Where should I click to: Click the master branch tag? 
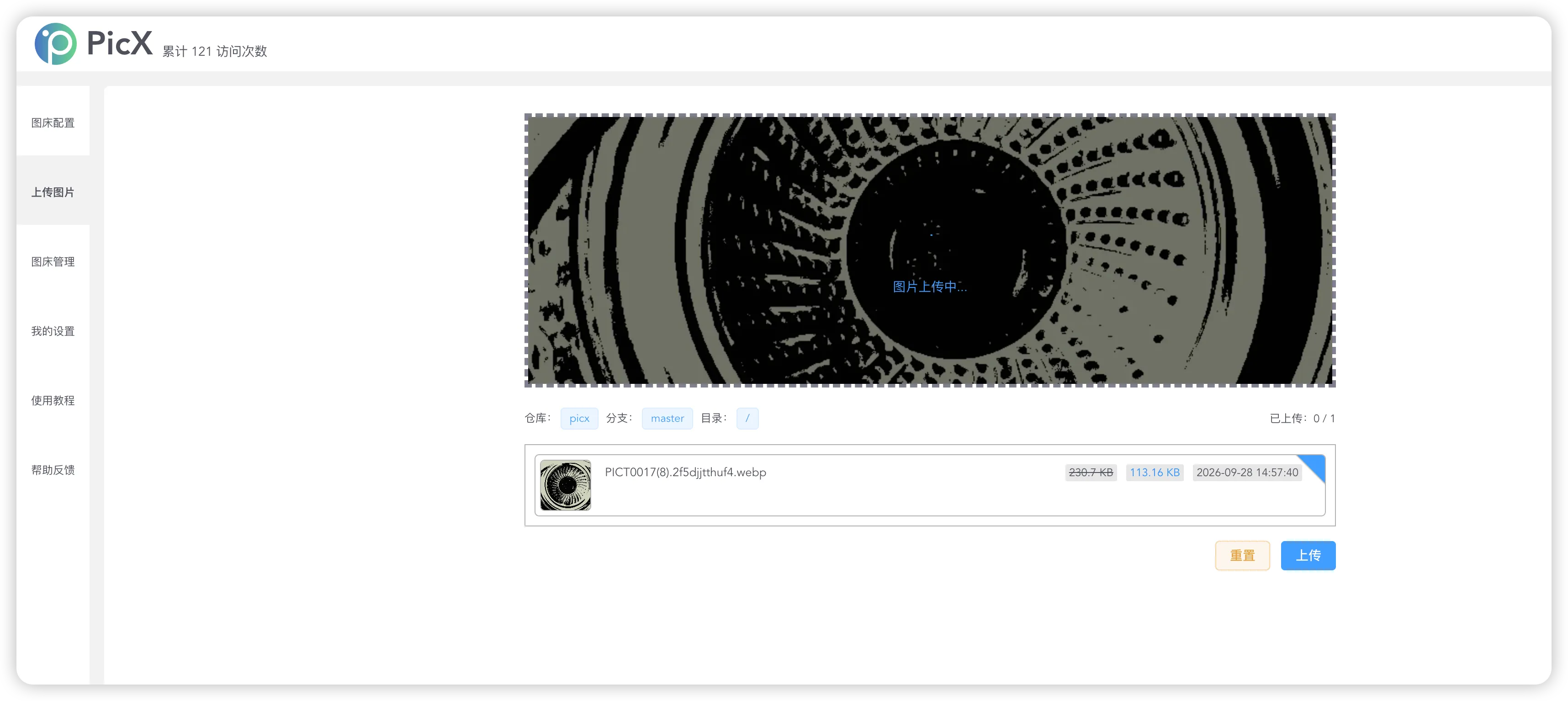pos(667,419)
